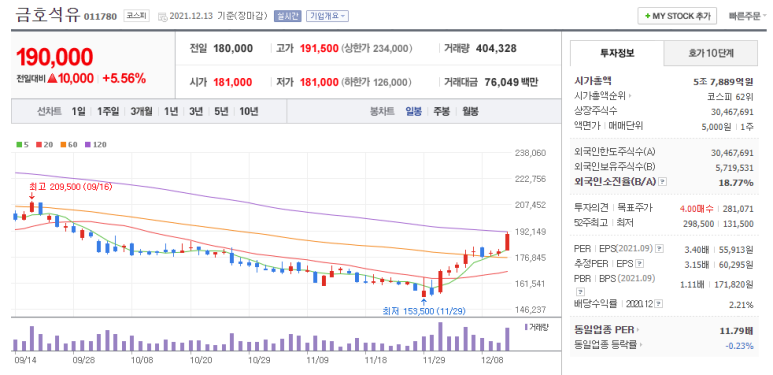Switch to the 호가10단계 tab
Screen dimensions: 773x375
tap(710, 53)
